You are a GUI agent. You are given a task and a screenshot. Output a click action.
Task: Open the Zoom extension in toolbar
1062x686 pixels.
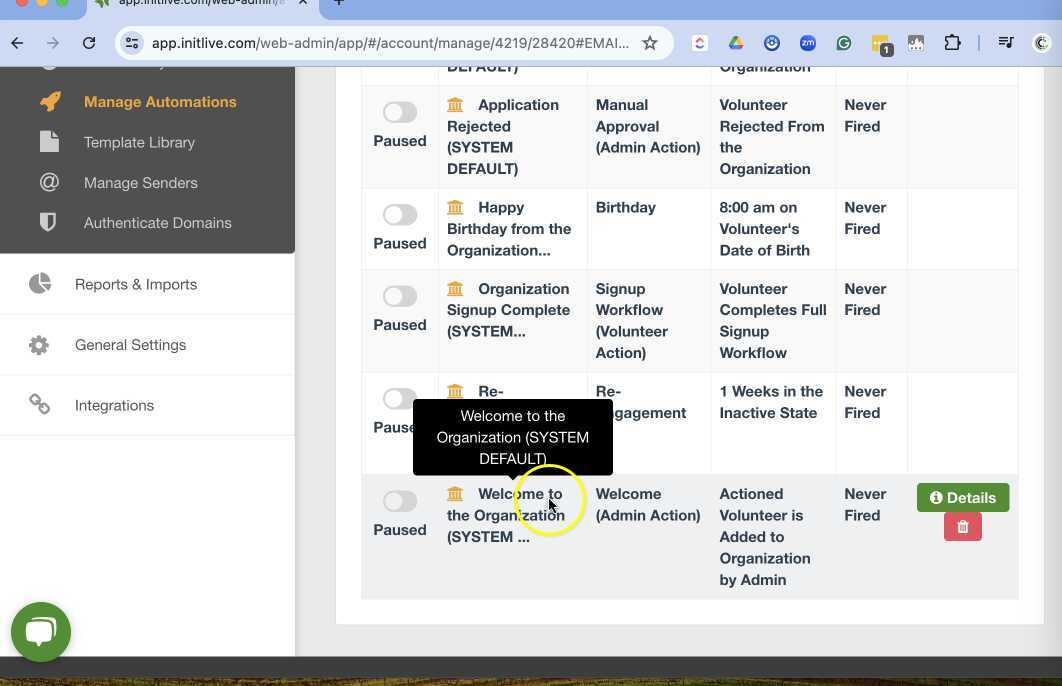coord(807,43)
